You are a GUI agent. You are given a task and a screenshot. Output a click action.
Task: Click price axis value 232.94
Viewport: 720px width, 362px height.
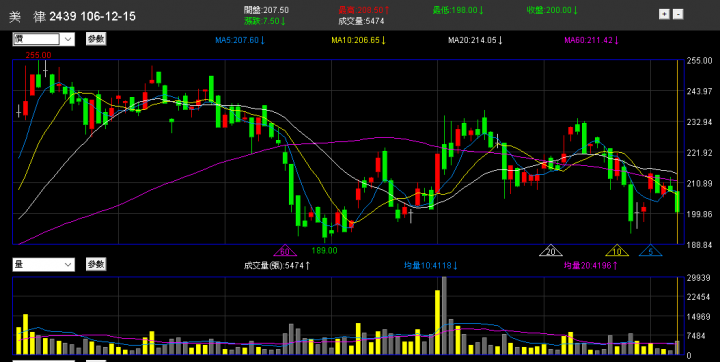(x=699, y=122)
